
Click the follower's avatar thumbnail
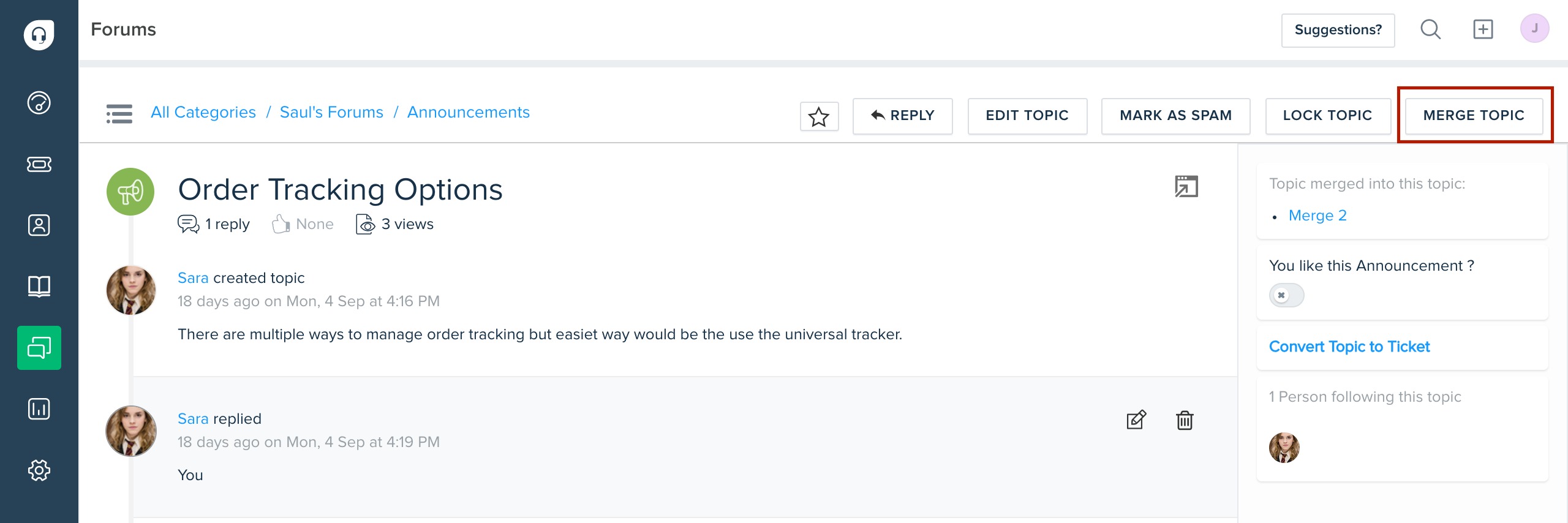(1284, 448)
